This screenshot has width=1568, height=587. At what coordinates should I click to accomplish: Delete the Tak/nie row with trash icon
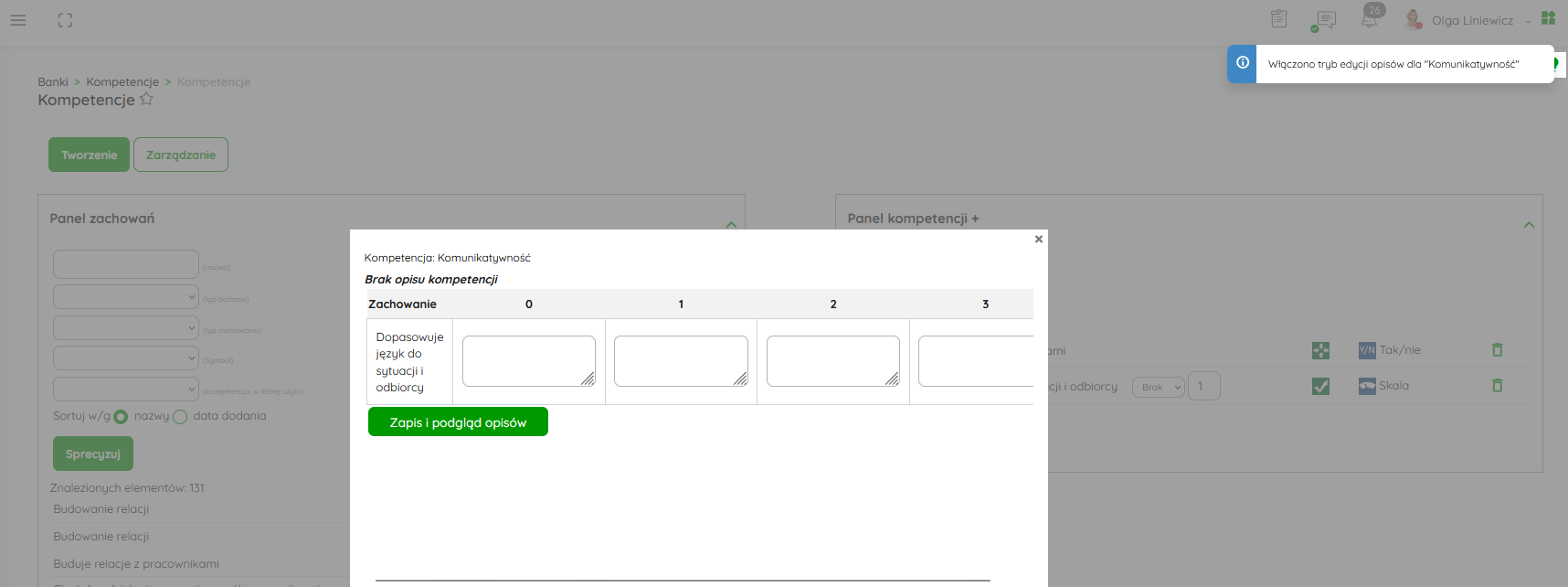coord(1497,350)
